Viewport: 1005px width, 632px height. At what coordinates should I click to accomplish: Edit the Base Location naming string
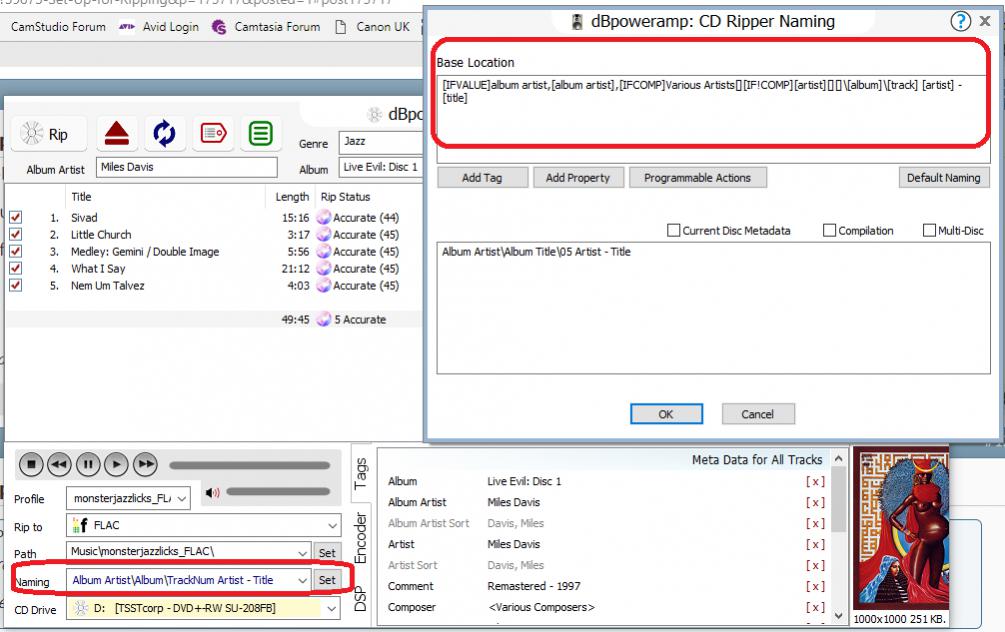pyautogui.click(x=713, y=119)
